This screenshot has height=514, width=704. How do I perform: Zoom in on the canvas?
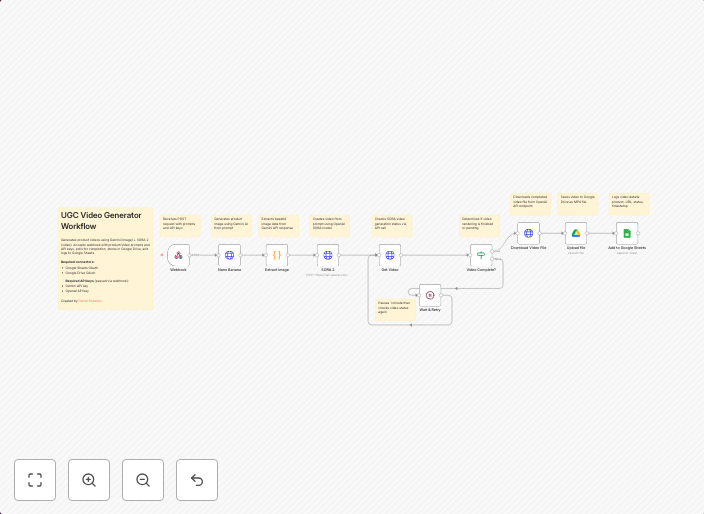89,480
